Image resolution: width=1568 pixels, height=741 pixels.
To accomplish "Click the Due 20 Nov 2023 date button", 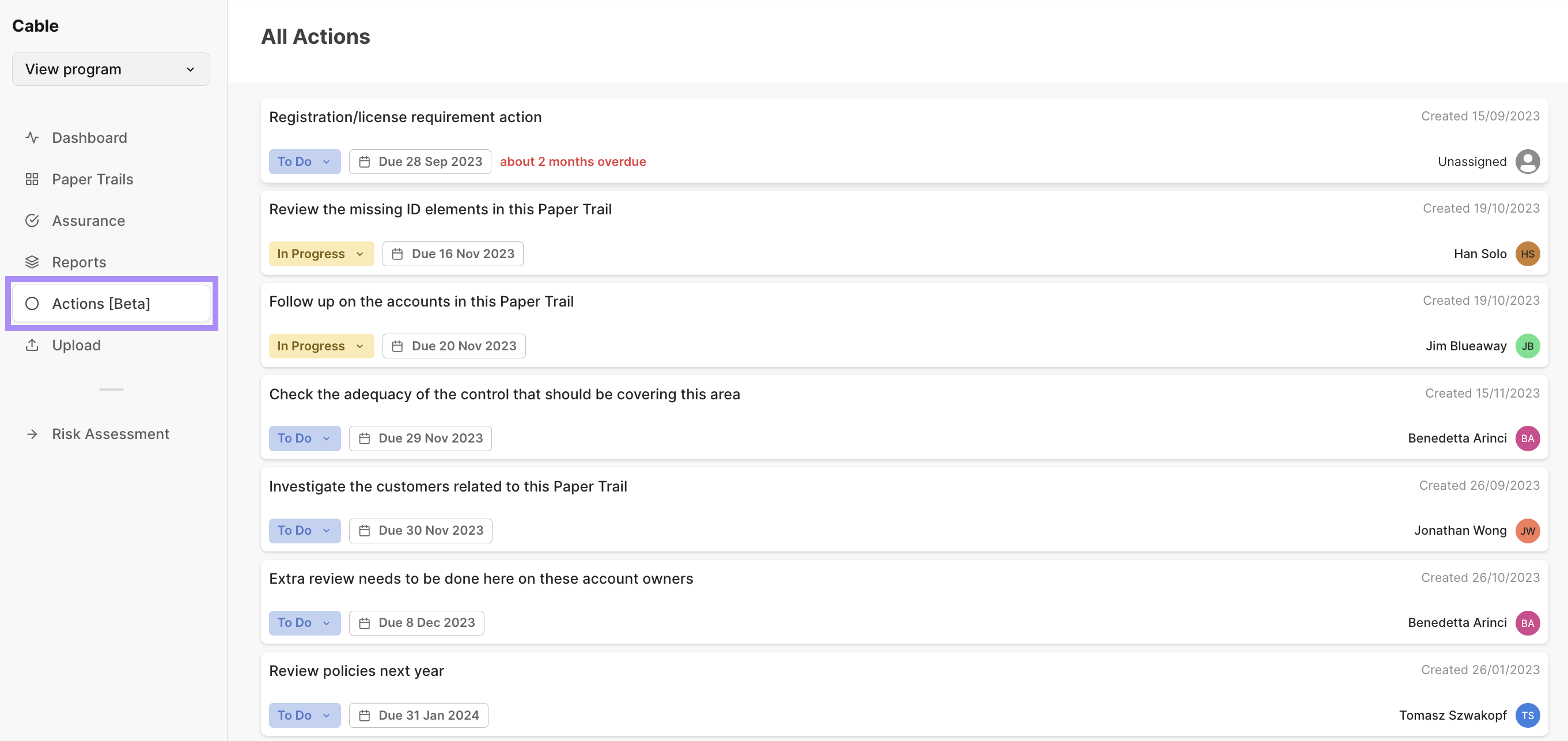I will (453, 346).
